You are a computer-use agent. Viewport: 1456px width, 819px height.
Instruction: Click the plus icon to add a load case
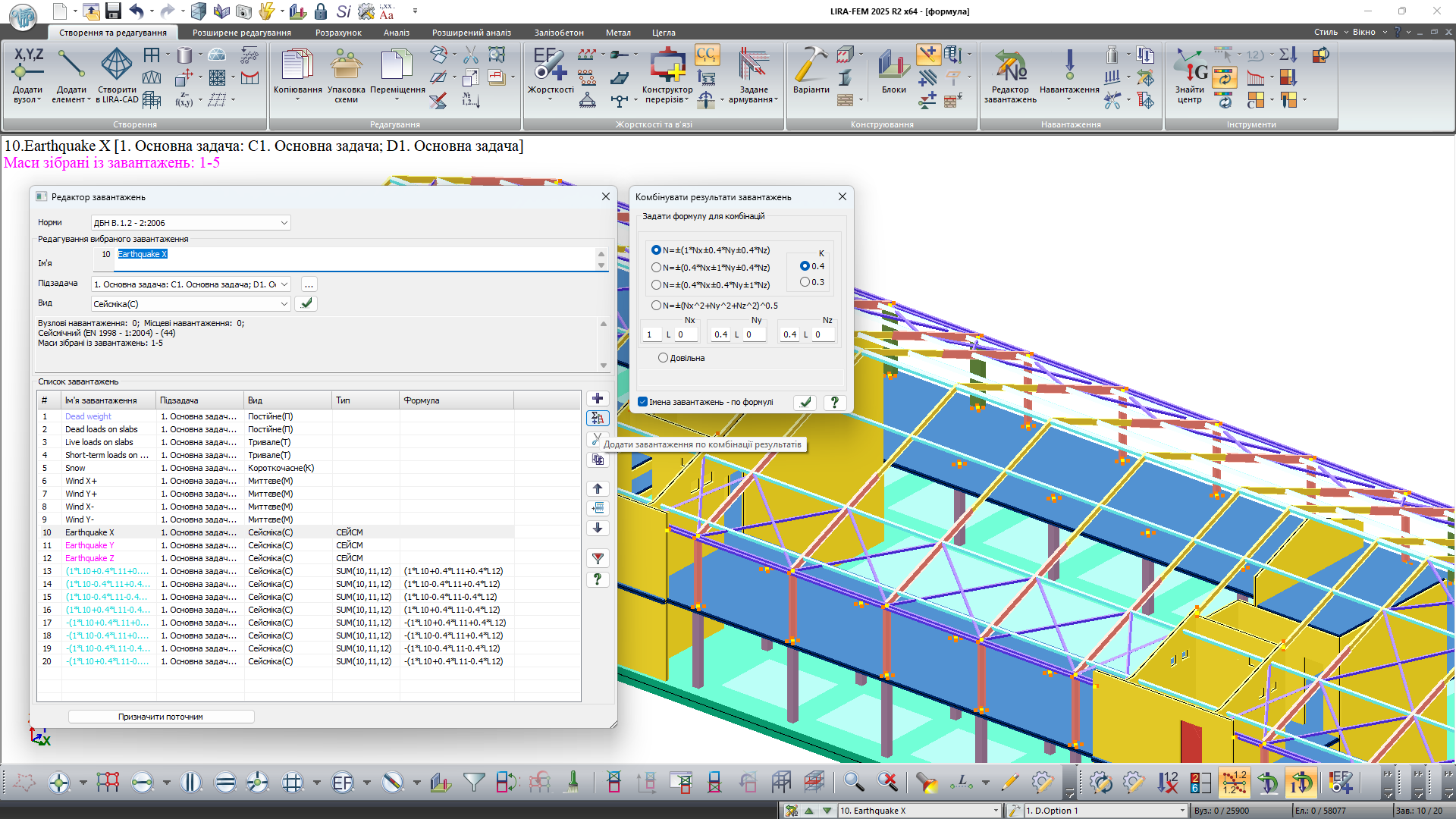click(598, 399)
